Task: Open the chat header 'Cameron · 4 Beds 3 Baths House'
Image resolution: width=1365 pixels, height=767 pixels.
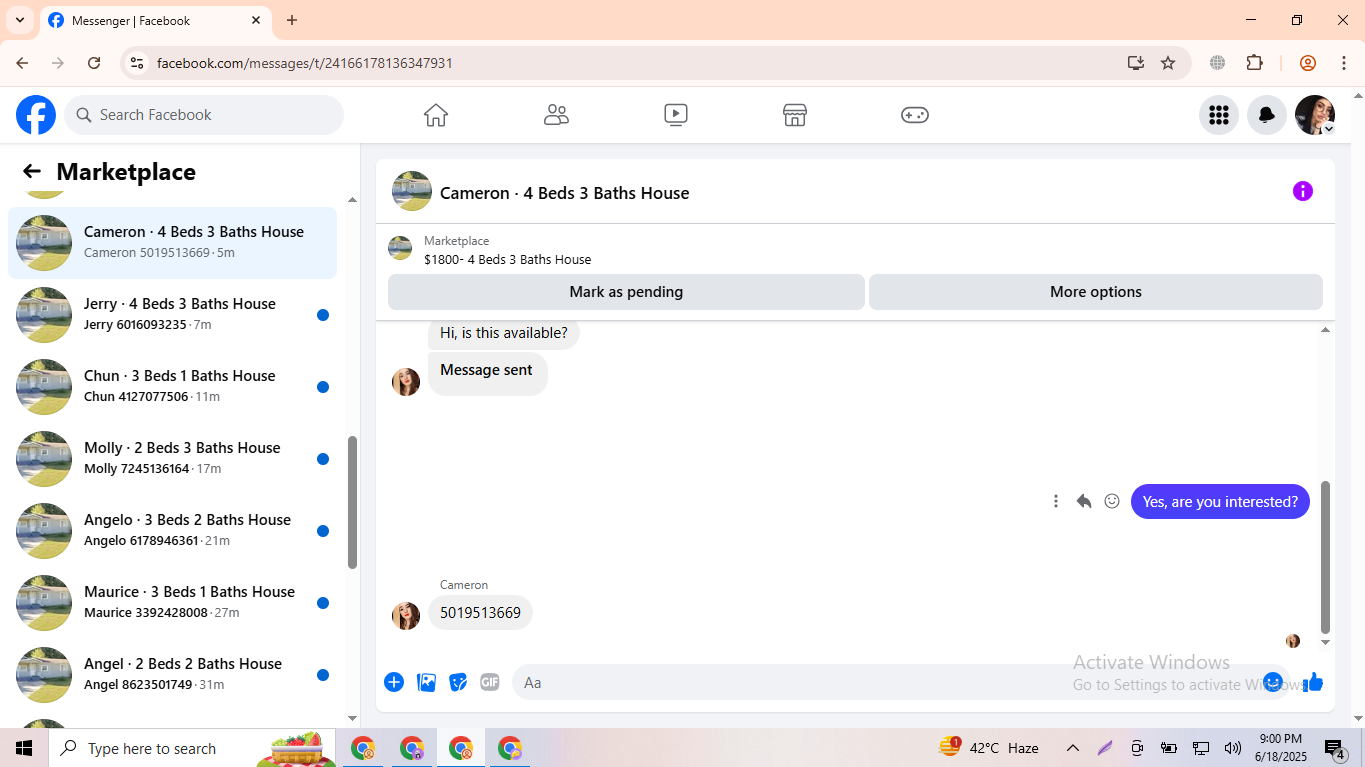Action: pyautogui.click(x=564, y=193)
